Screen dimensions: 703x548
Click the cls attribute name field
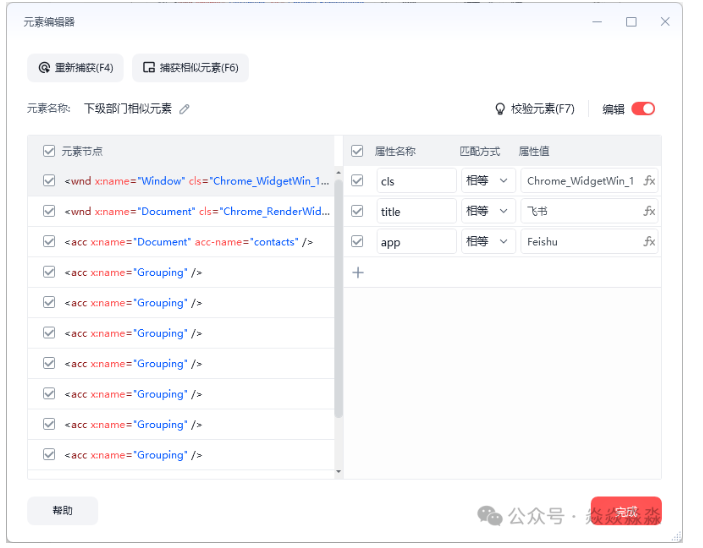(x=417, y=181)
